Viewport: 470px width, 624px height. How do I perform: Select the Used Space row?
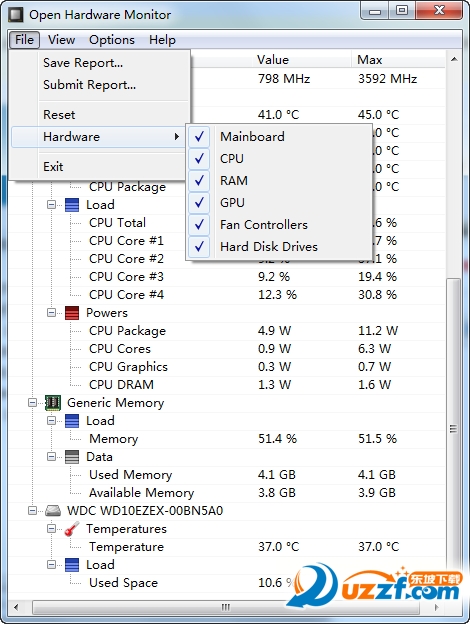[227, 583]
